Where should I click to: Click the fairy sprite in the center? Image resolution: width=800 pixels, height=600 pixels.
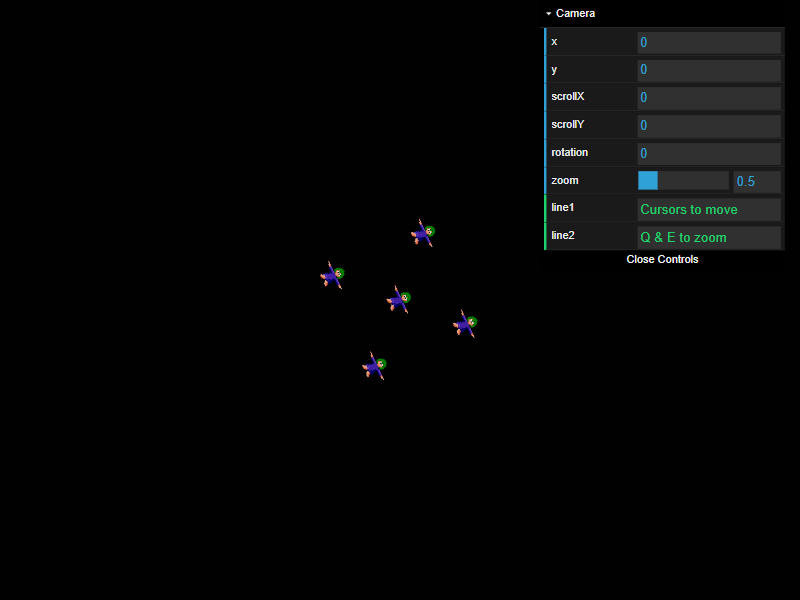coord(397,300)
